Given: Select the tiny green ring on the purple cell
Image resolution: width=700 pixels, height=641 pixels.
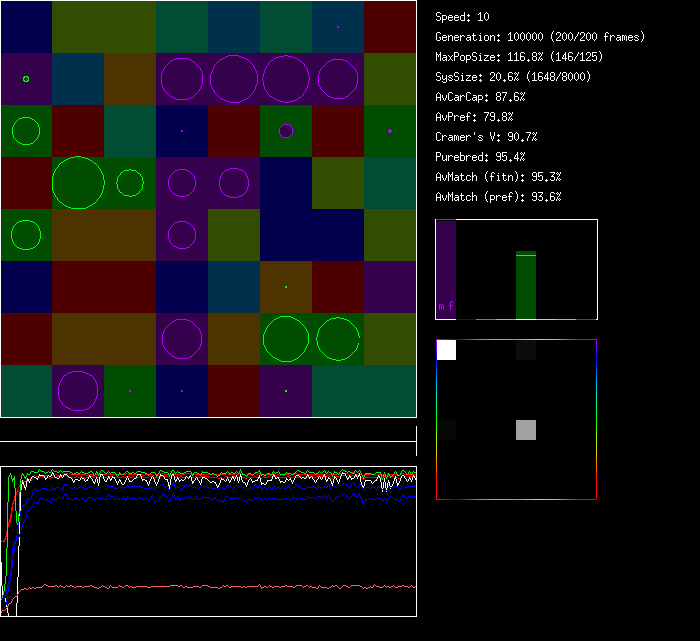Looking at the screenshot, I should (x=26, y=79).
